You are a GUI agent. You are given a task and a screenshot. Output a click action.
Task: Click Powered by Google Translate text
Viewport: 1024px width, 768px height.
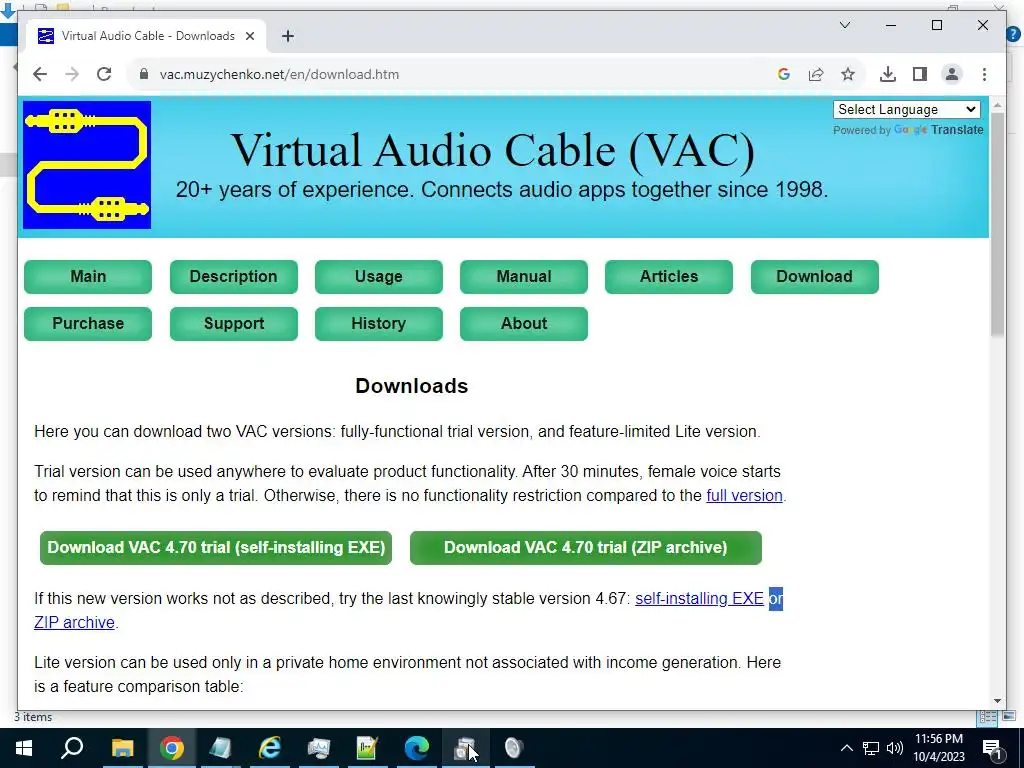coord(908,130)
